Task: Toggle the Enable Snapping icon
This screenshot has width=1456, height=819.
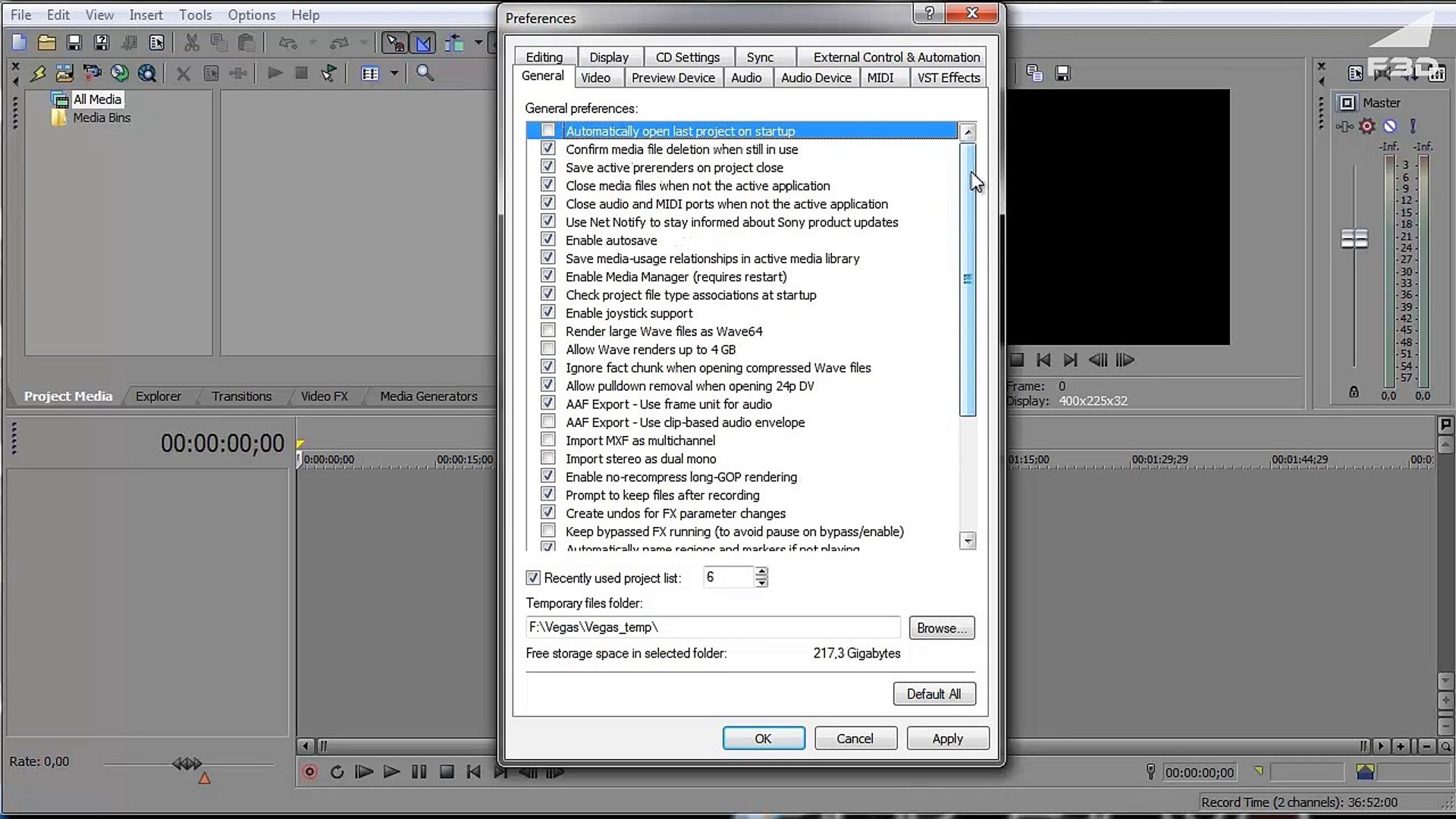Action: coord(395,42)
